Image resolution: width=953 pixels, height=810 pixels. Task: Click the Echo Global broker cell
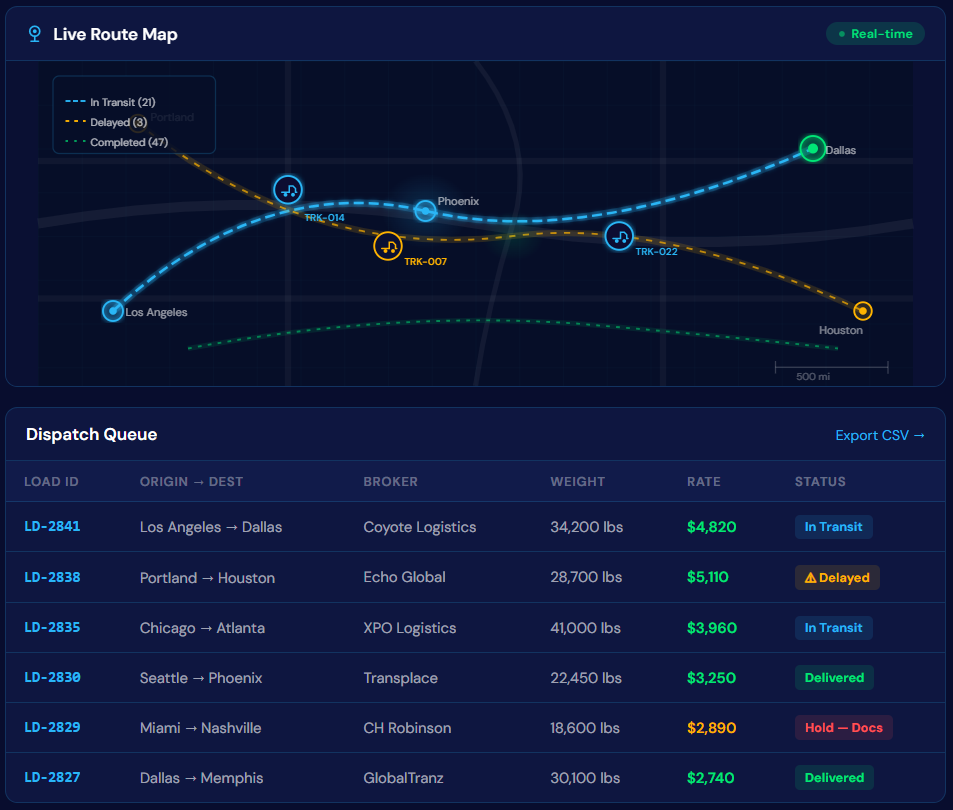click(404, 577)
